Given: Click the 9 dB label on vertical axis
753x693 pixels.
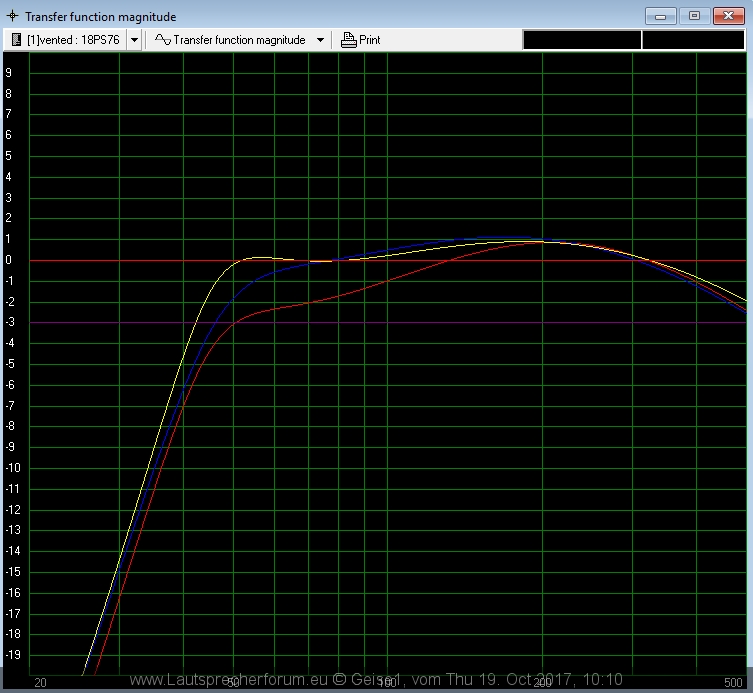Looking at the screenshot, I should pos(9,72).
